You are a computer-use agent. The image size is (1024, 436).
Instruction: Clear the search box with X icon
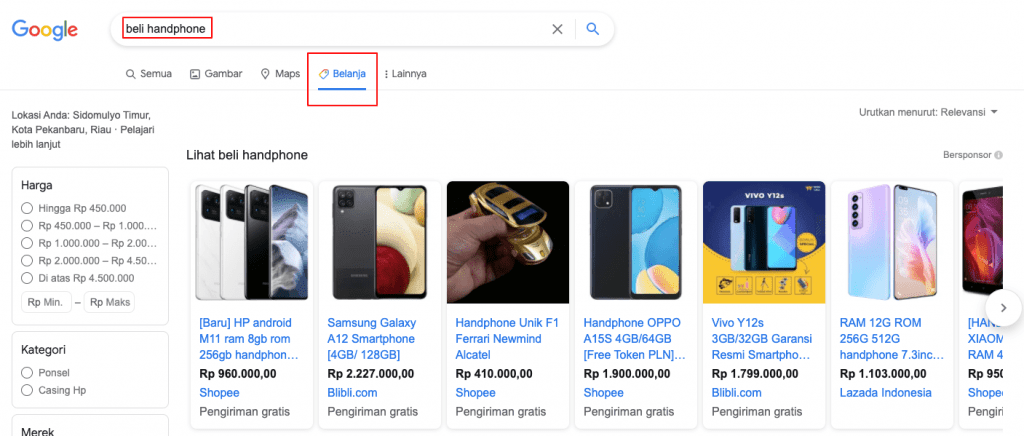(558, 29)
